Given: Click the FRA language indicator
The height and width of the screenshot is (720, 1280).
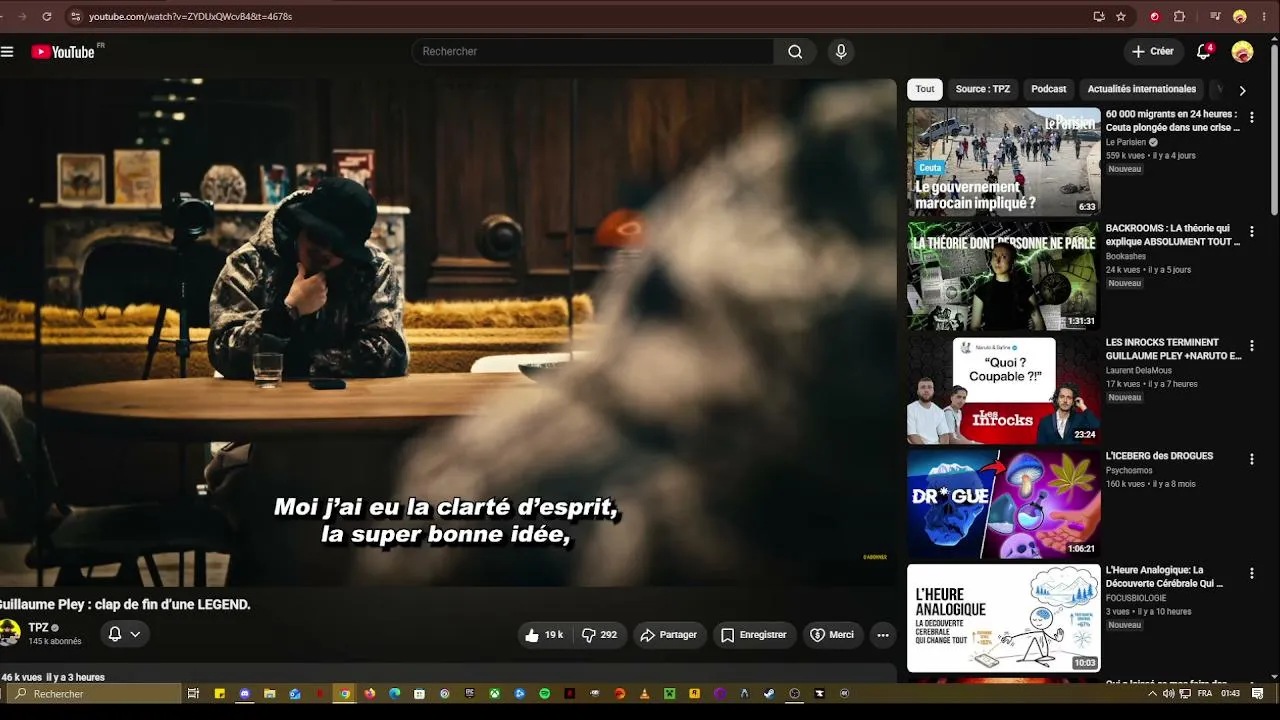Looking at the screenshot, I should coord(1205,693).
